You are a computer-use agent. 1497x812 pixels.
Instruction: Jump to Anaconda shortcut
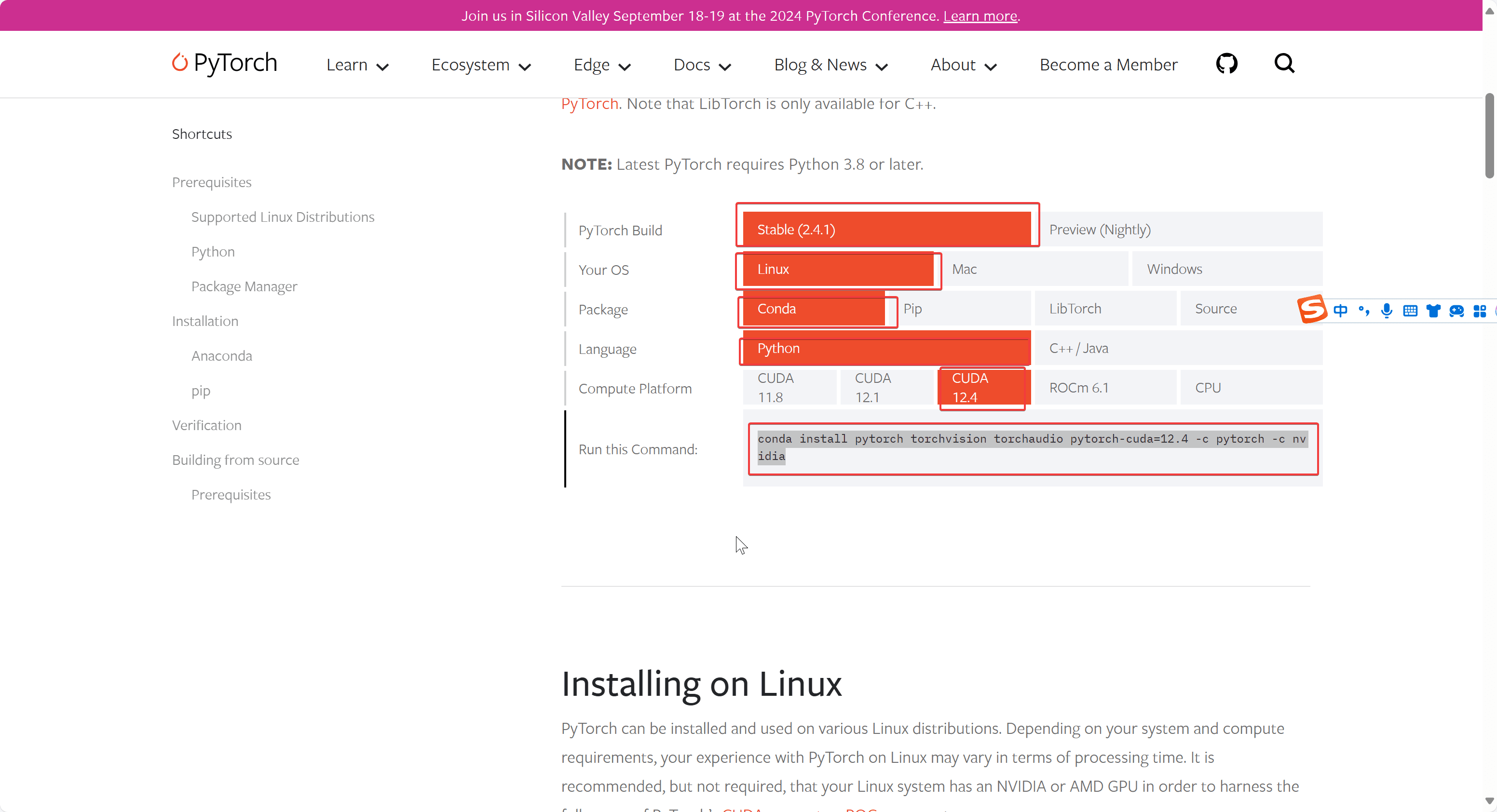[221, 356]
